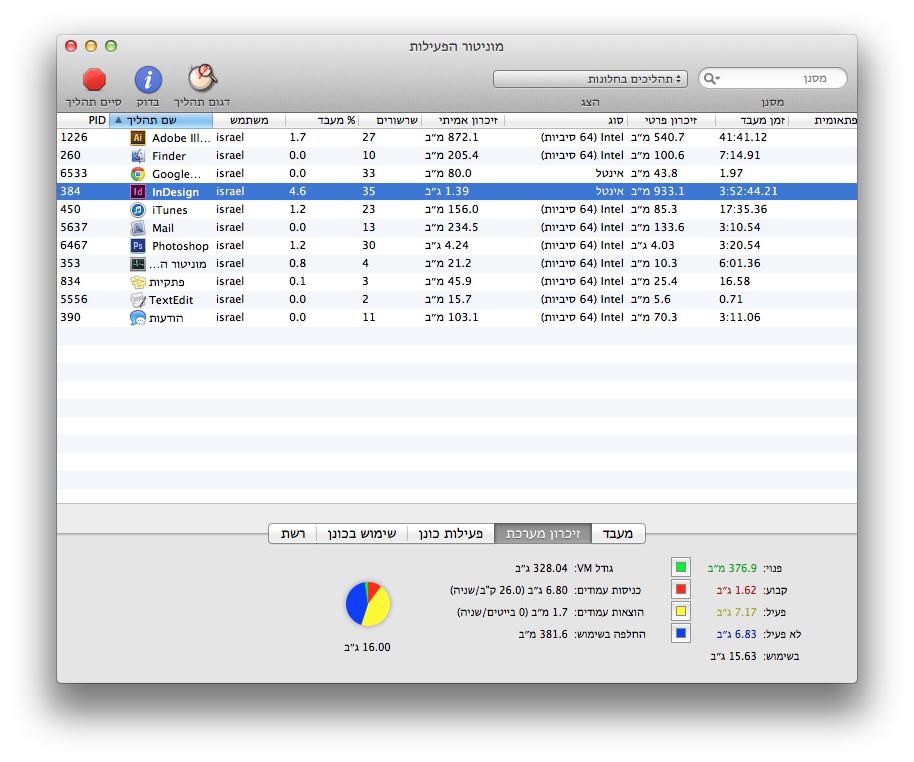The width and height of the screenshot is (914, 762).
Task: Select the iTunes process name
Action: (x=170, y=210)
